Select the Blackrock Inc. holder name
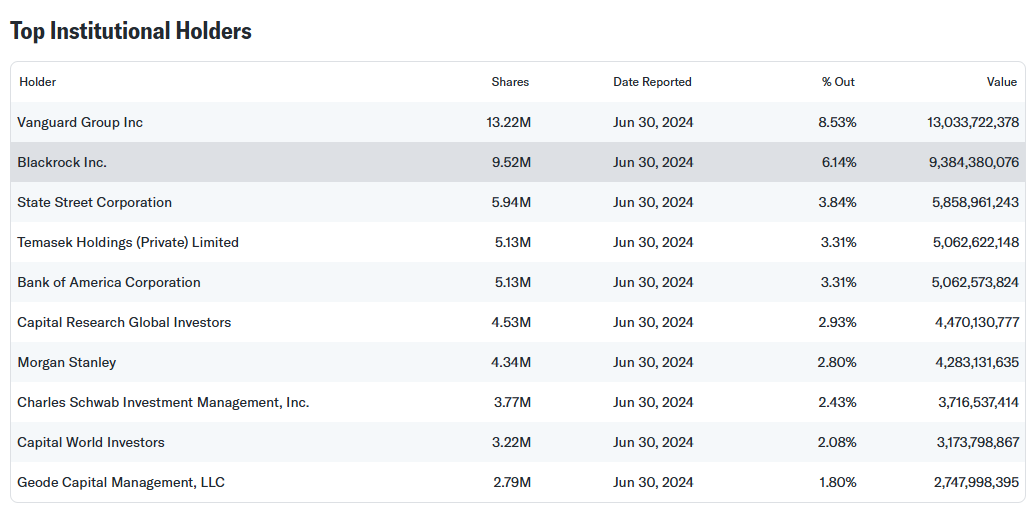1030x512 pixels. 62,162
